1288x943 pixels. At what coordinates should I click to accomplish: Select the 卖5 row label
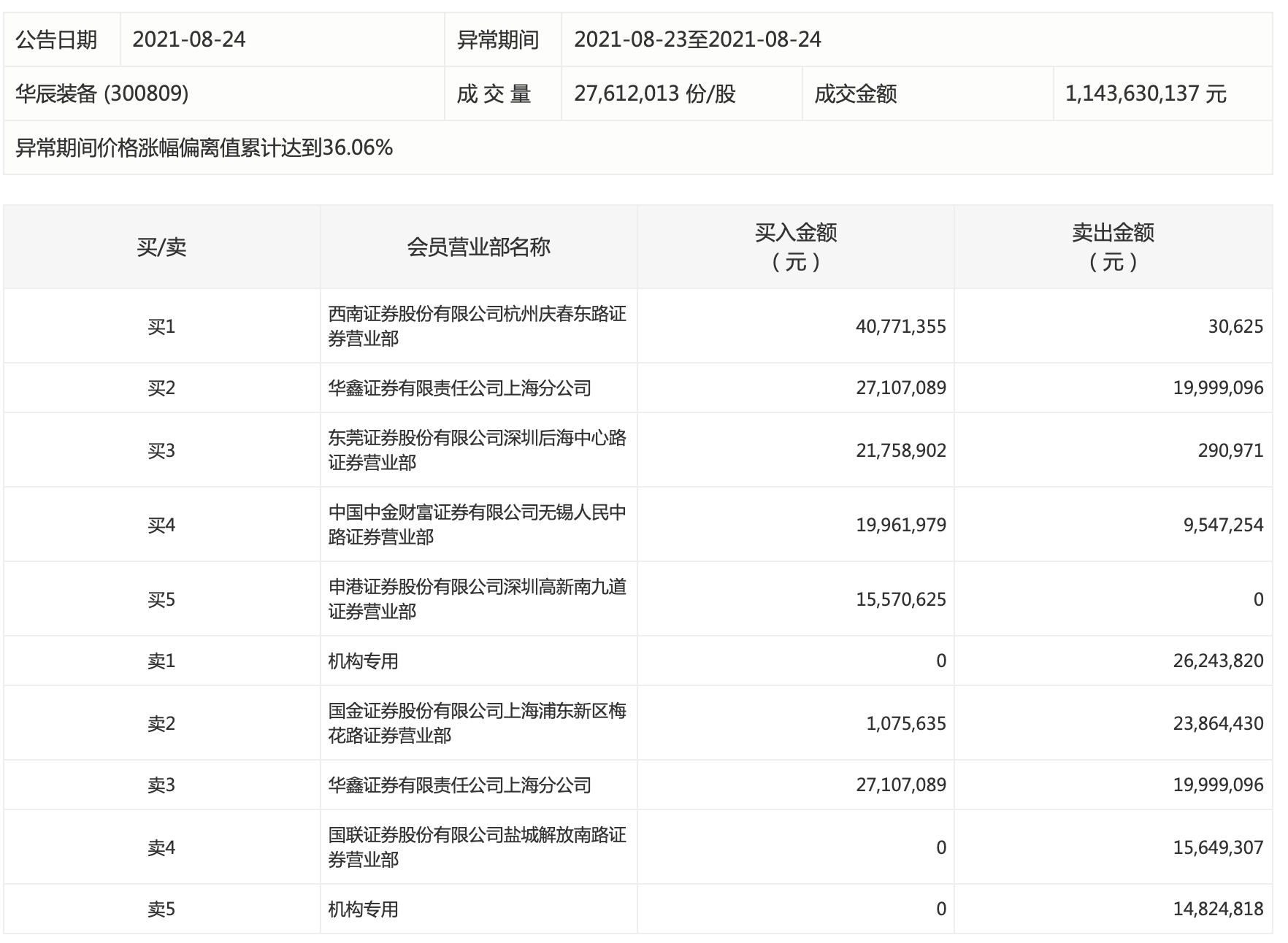click(161, 909)
